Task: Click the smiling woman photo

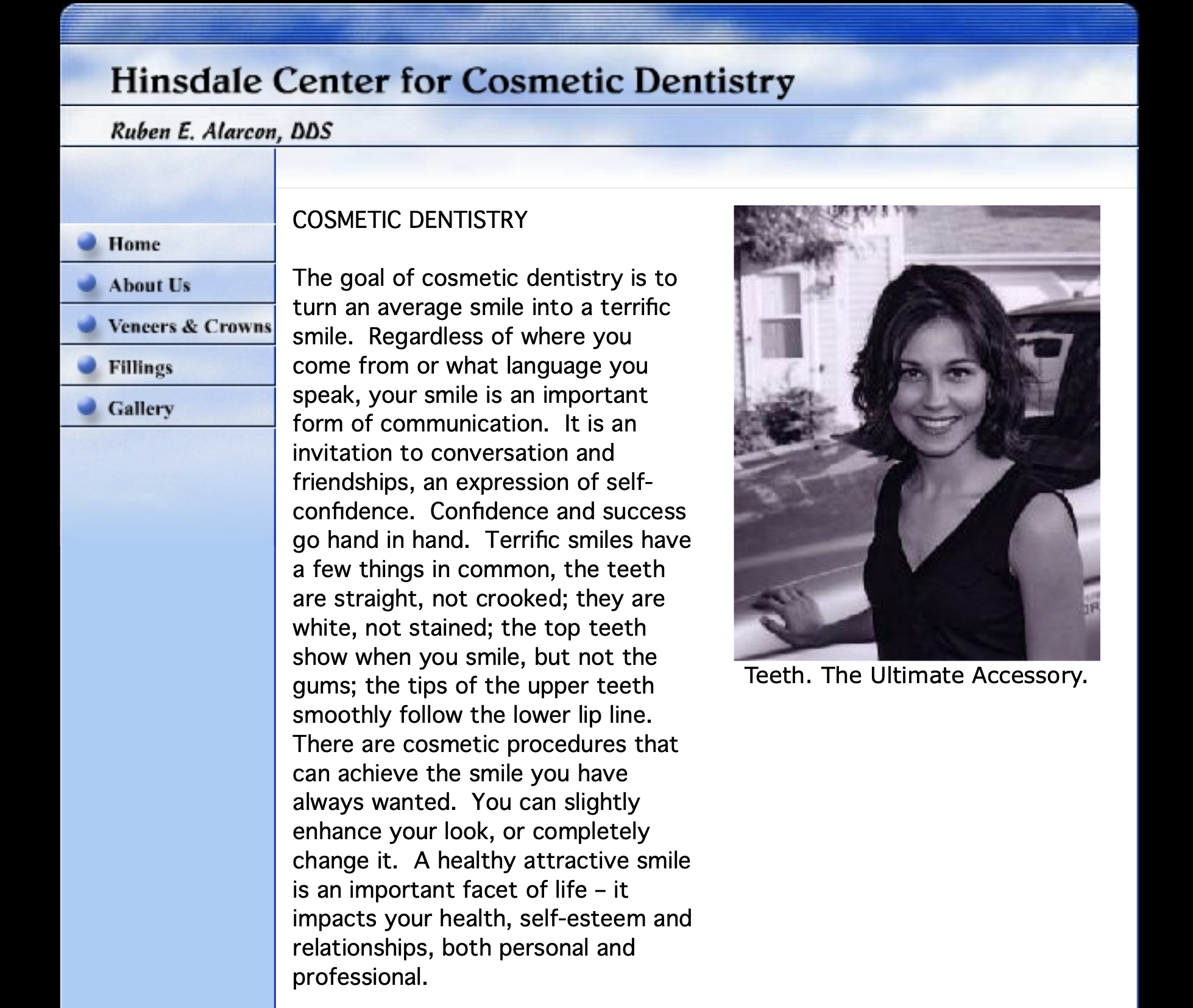Action: coord(916,433)
